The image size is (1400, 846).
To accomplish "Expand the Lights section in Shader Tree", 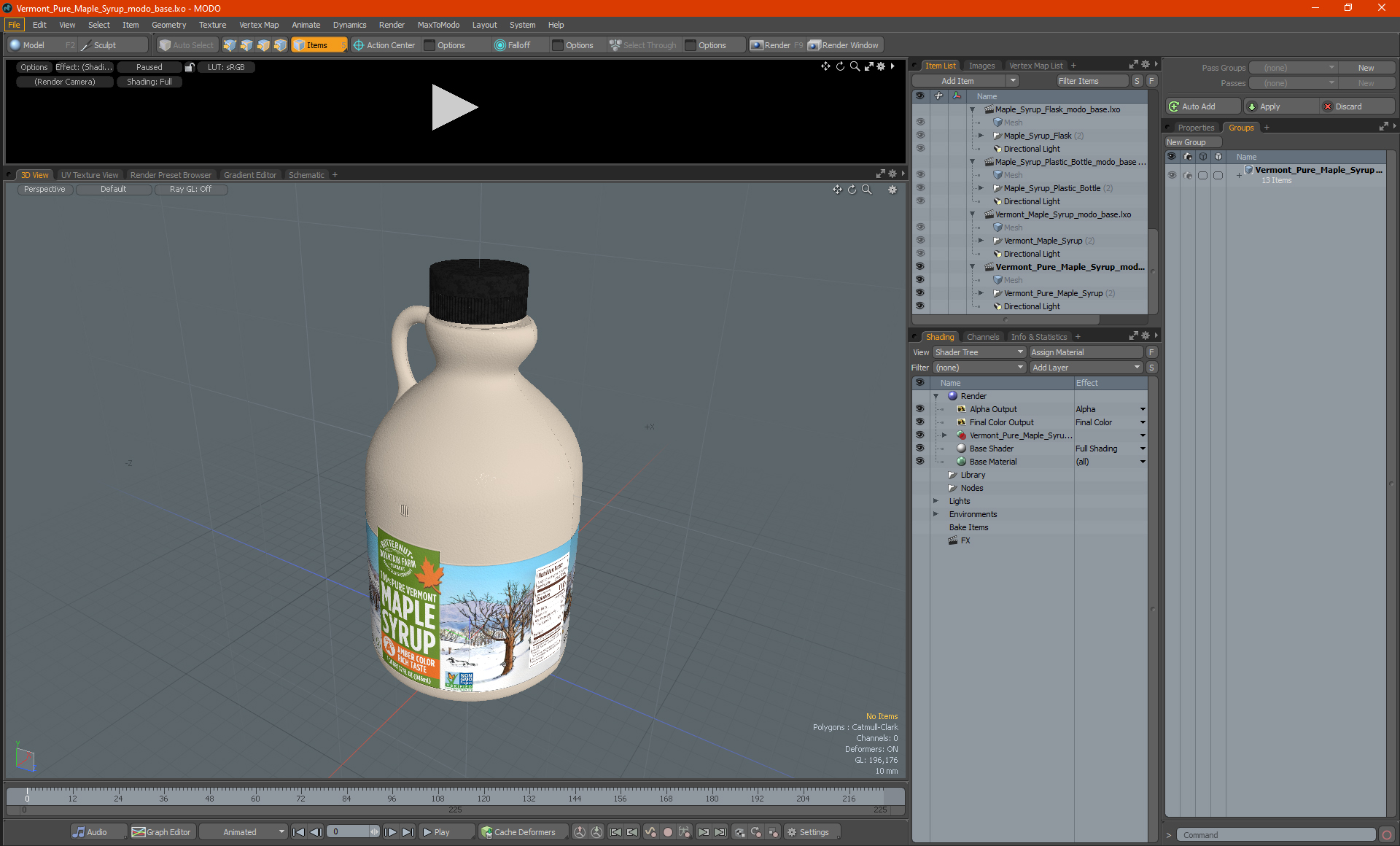I will point(938,501).
